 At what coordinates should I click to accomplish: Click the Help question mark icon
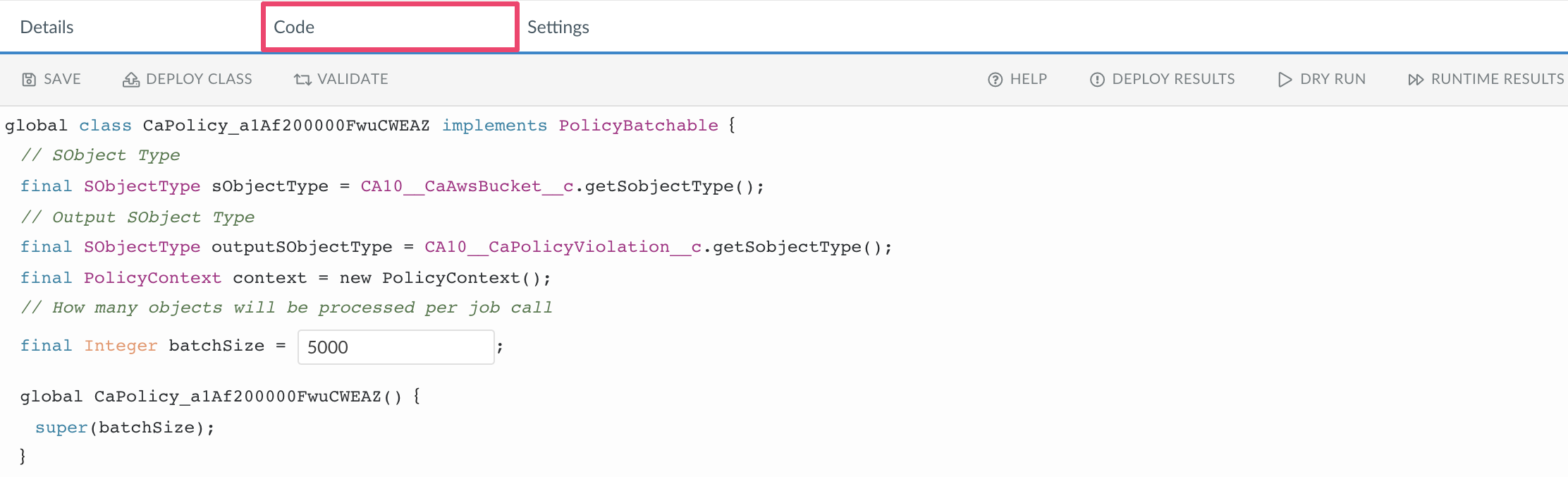(x=995, y=80)
